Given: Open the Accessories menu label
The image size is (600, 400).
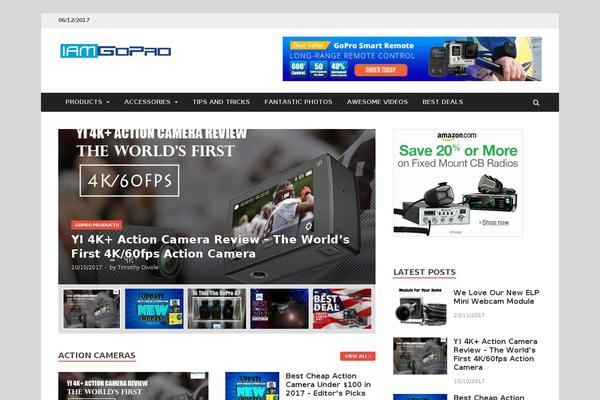Looking at the screenshot, I should pos(147,102).
